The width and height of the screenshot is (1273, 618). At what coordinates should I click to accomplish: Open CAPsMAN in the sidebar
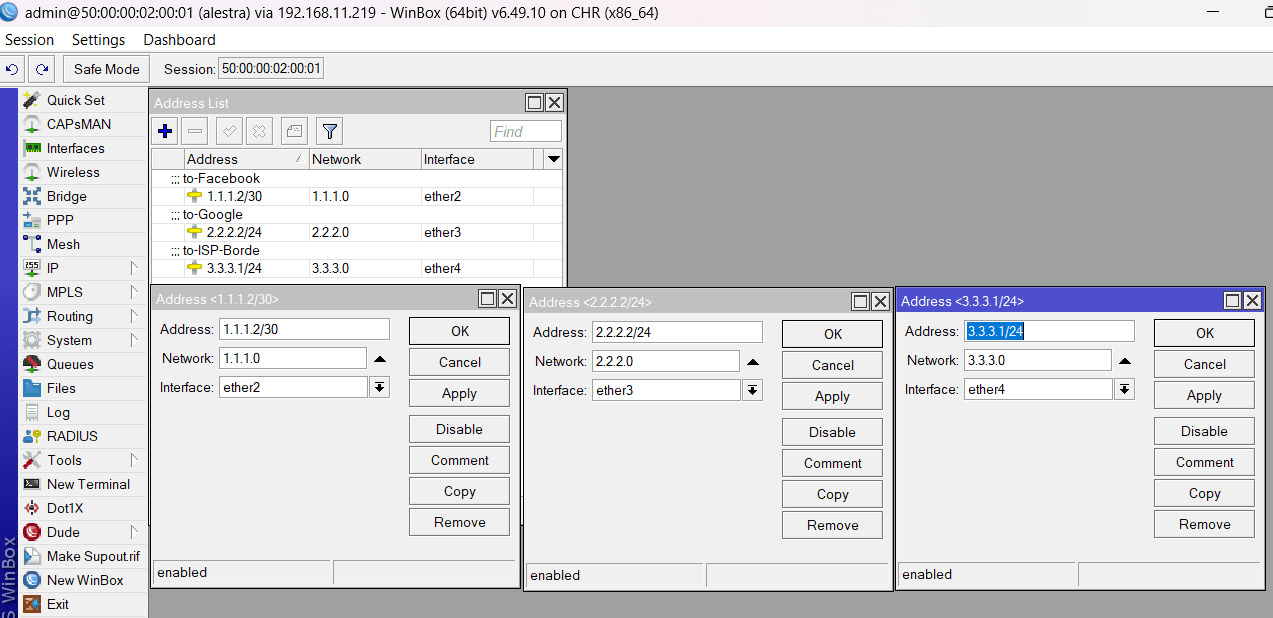point(79,124)
